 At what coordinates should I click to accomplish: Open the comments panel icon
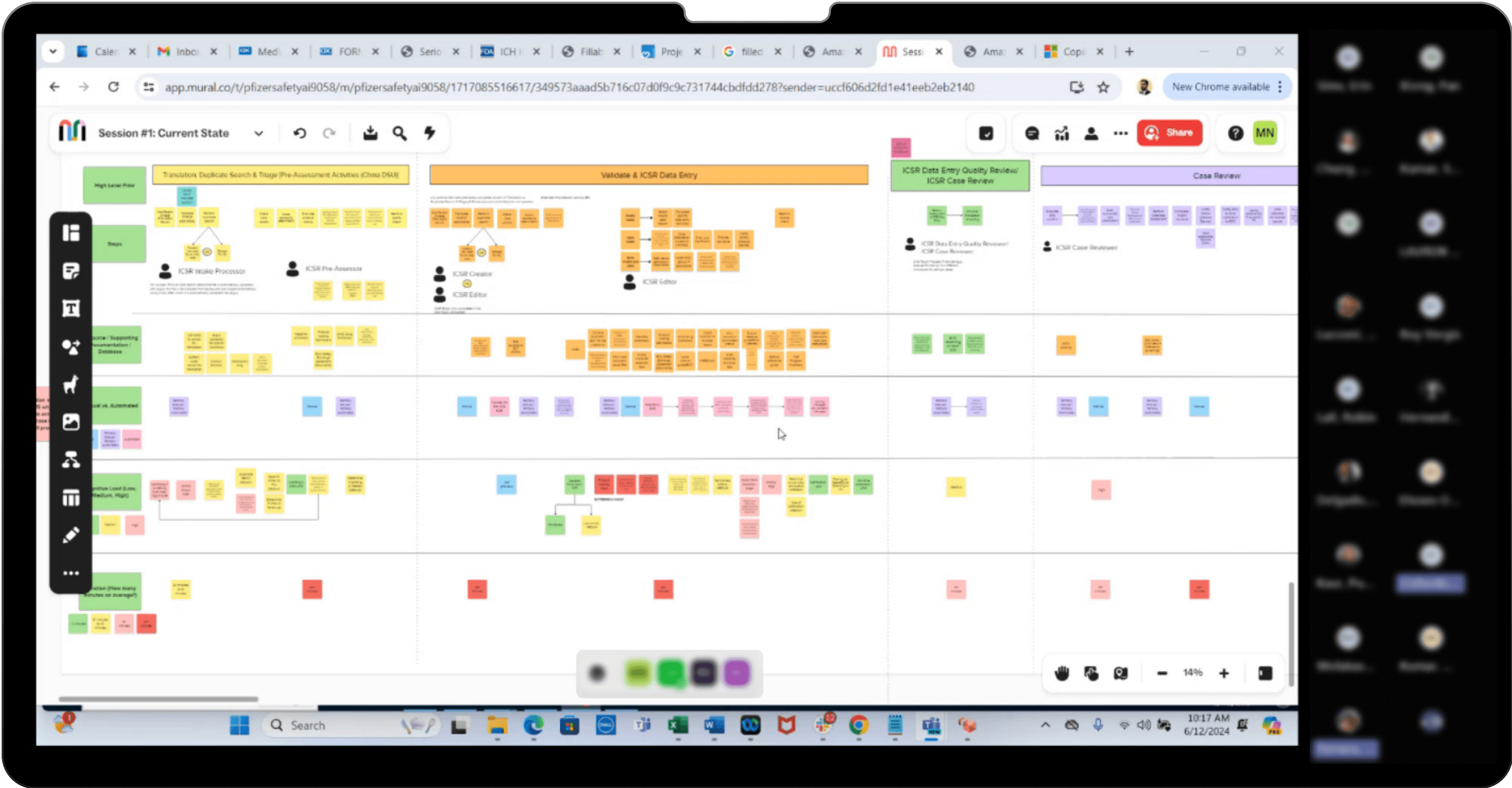[1032, 133]
